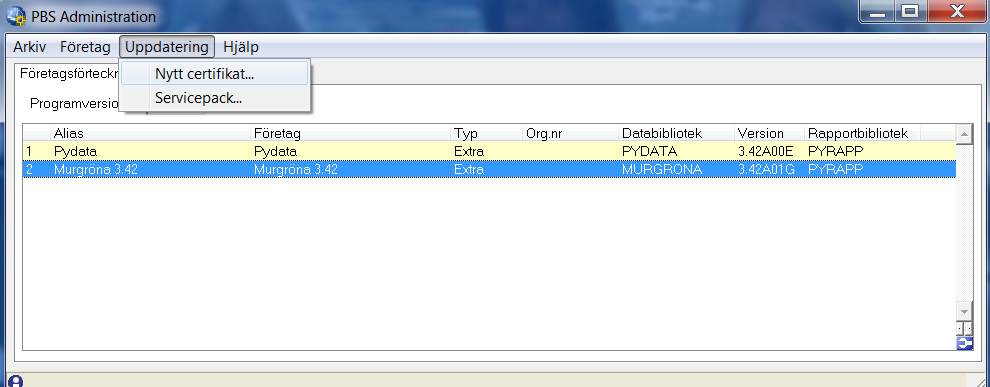Click the user icon in status bar
The width and height of the screenshot is (990, 387).
point(16,381)
